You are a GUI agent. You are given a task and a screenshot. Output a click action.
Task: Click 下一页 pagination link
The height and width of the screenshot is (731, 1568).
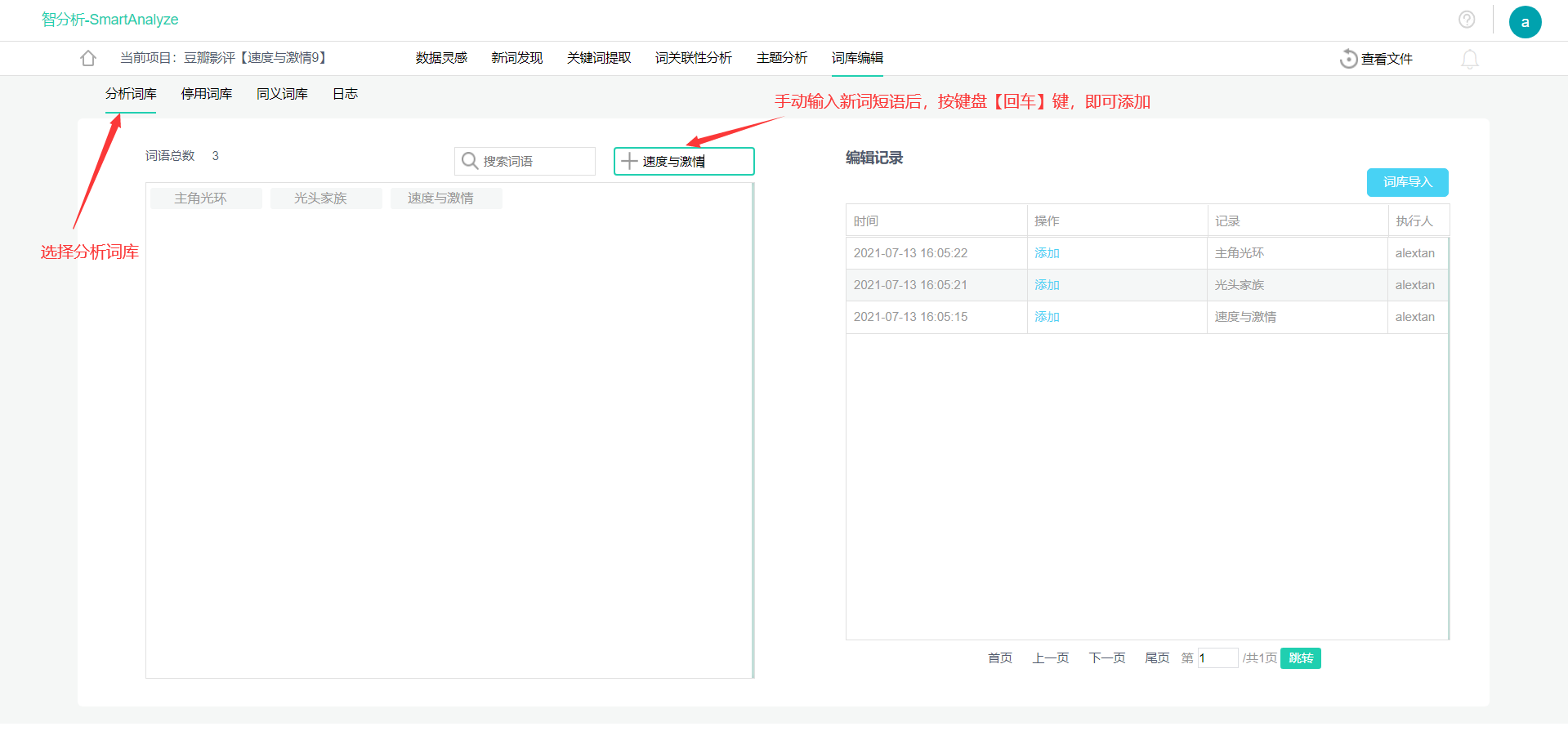pos(1107,658)
